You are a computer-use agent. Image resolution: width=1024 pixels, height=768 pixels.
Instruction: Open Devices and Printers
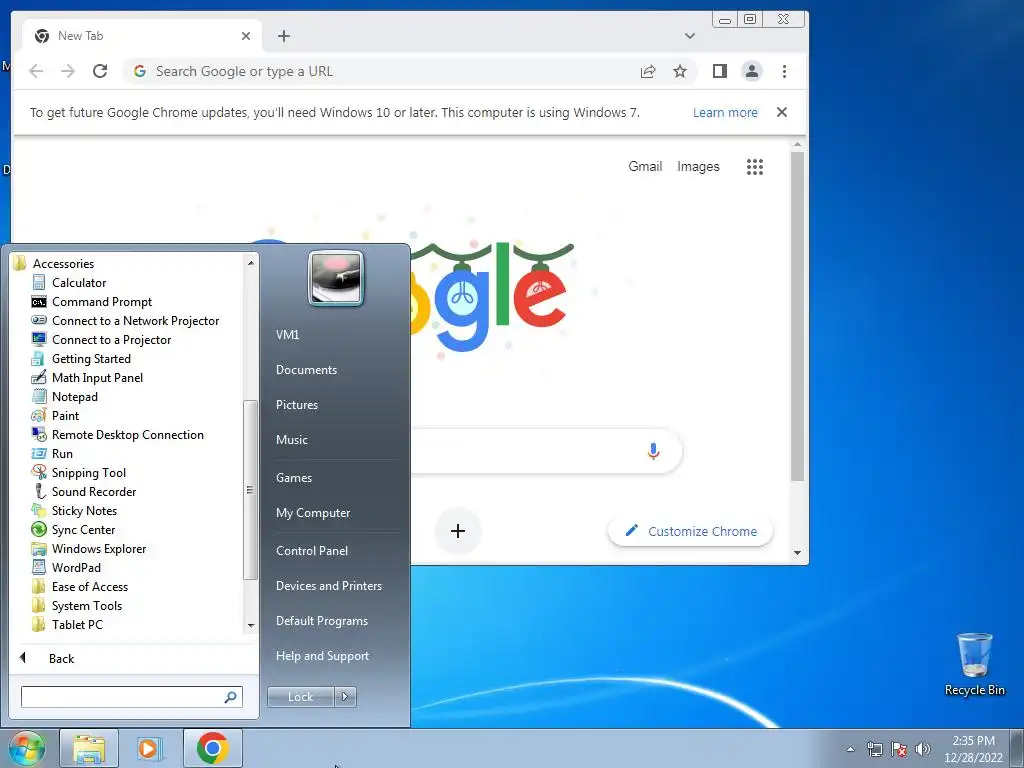click(328, 586)
